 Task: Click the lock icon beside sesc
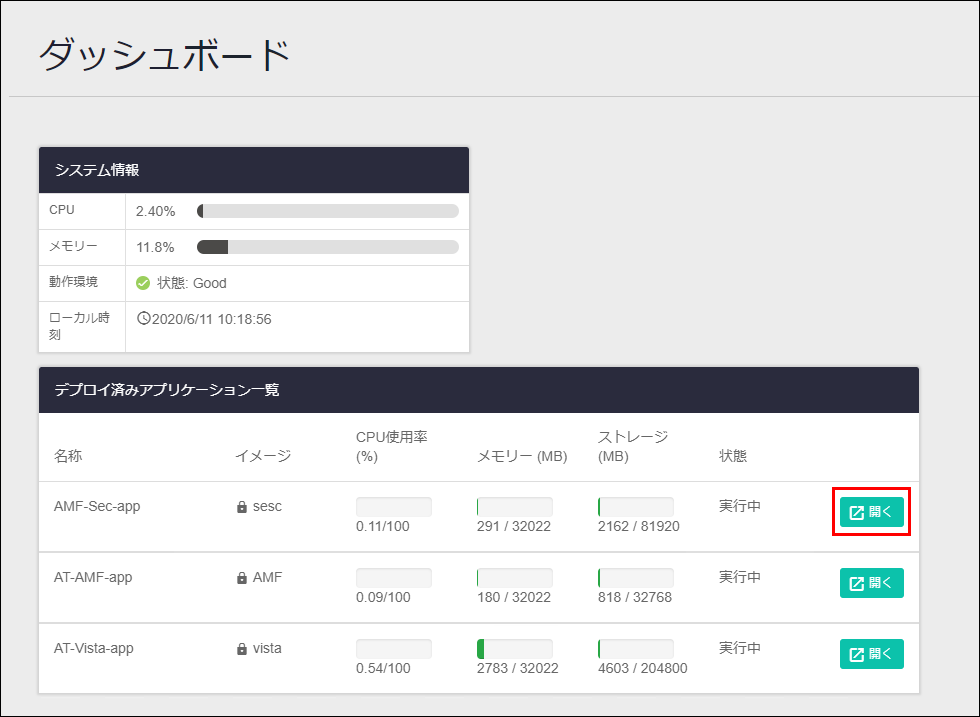point(242,507)
